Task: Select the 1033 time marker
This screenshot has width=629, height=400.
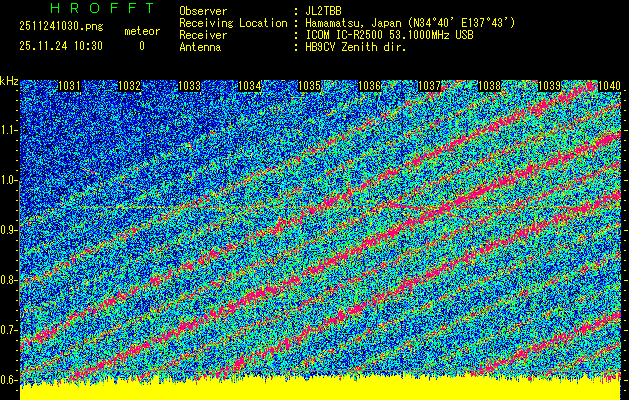Action: (190, 87)
